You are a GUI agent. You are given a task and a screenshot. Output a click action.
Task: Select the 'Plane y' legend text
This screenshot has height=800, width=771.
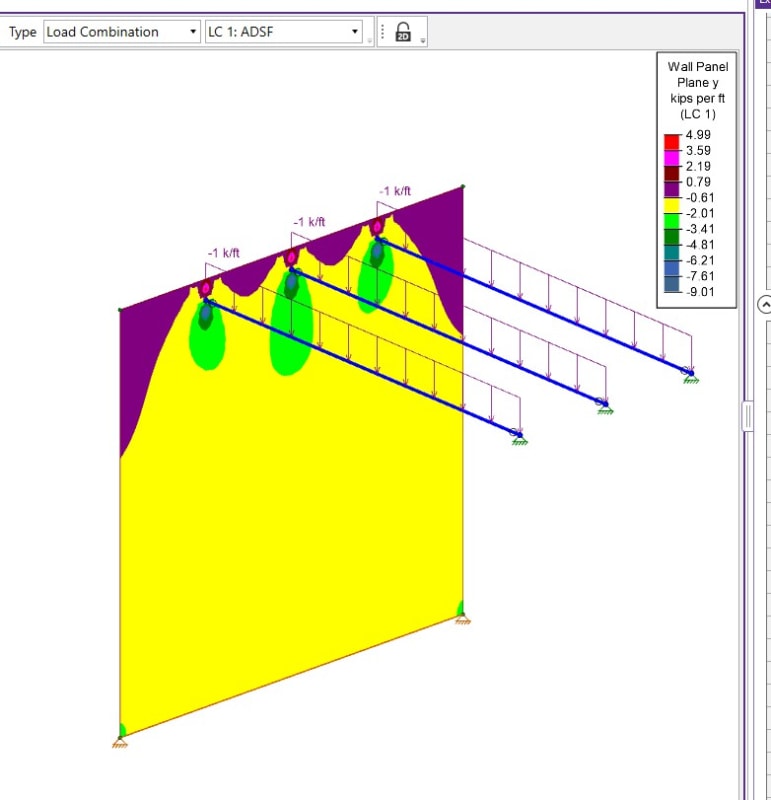pos(698,83)
